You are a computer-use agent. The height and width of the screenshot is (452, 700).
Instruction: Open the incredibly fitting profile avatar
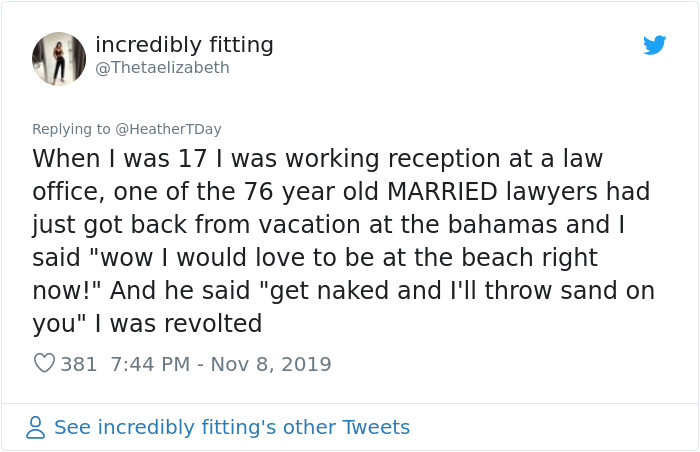59,58
